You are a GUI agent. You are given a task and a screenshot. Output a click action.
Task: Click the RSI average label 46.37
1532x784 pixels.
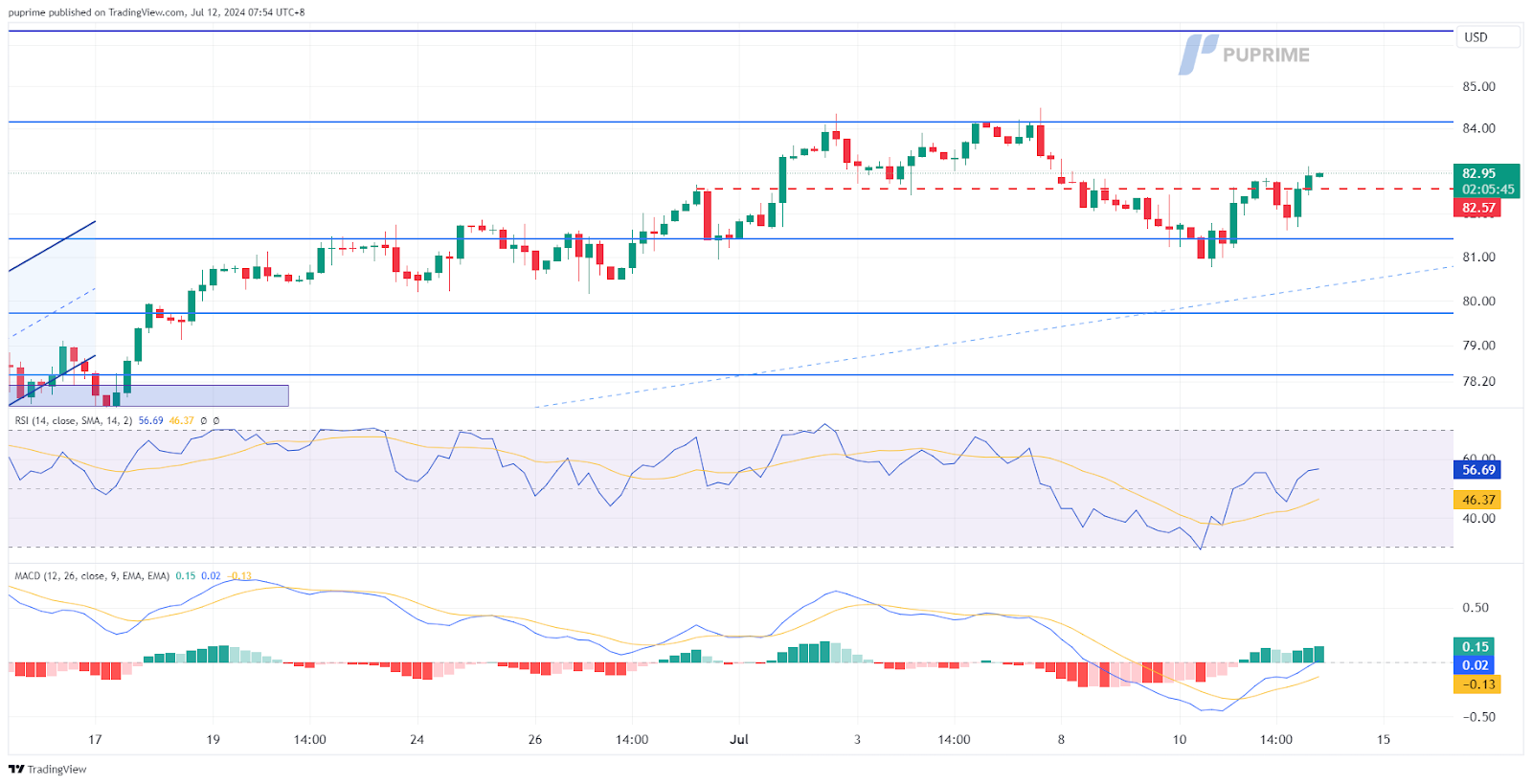1478,500
